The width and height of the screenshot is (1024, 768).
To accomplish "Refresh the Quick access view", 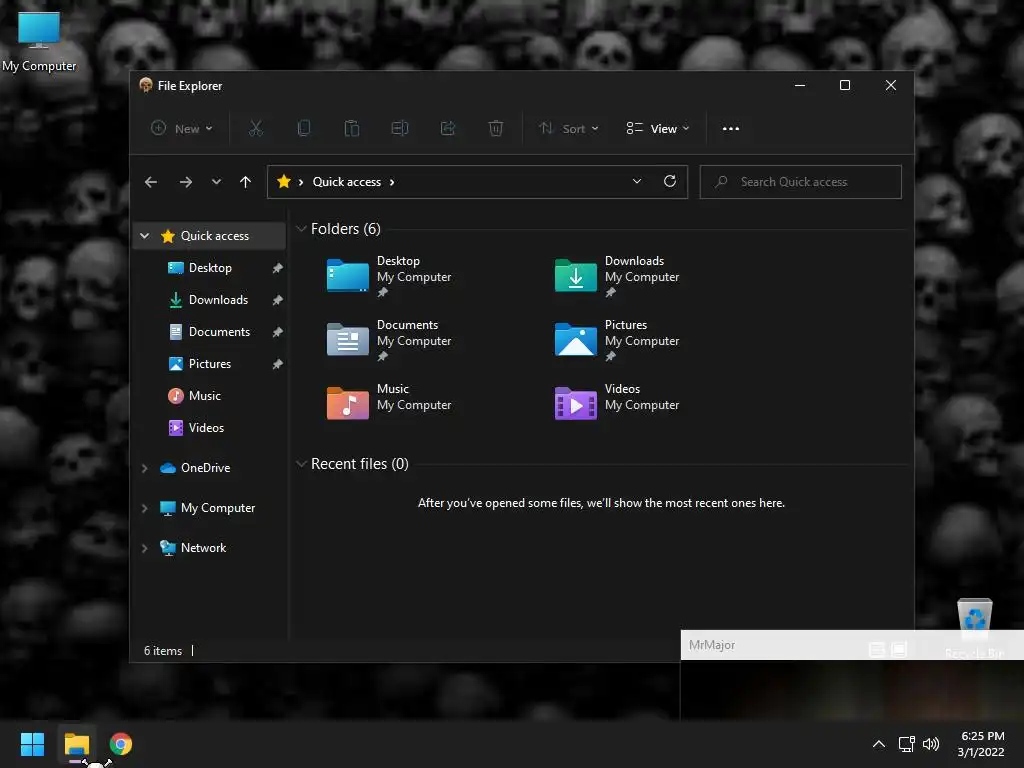I will pyautogui.click(x=669, y=182).
